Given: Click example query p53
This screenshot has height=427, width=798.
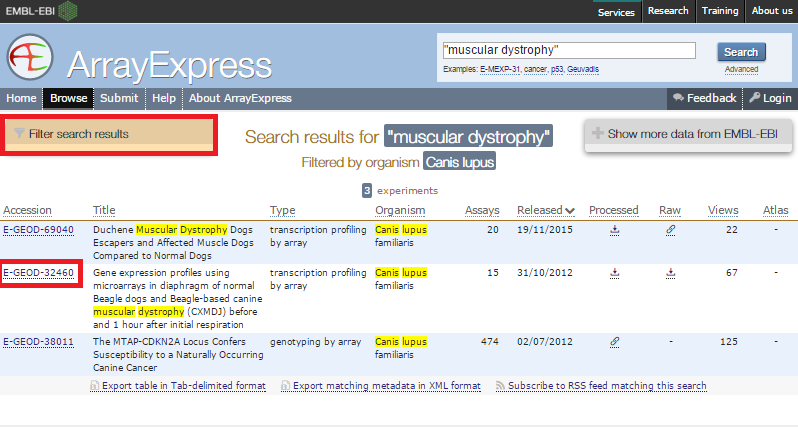Looking at the screenshot, I should (x=557, y=69).
